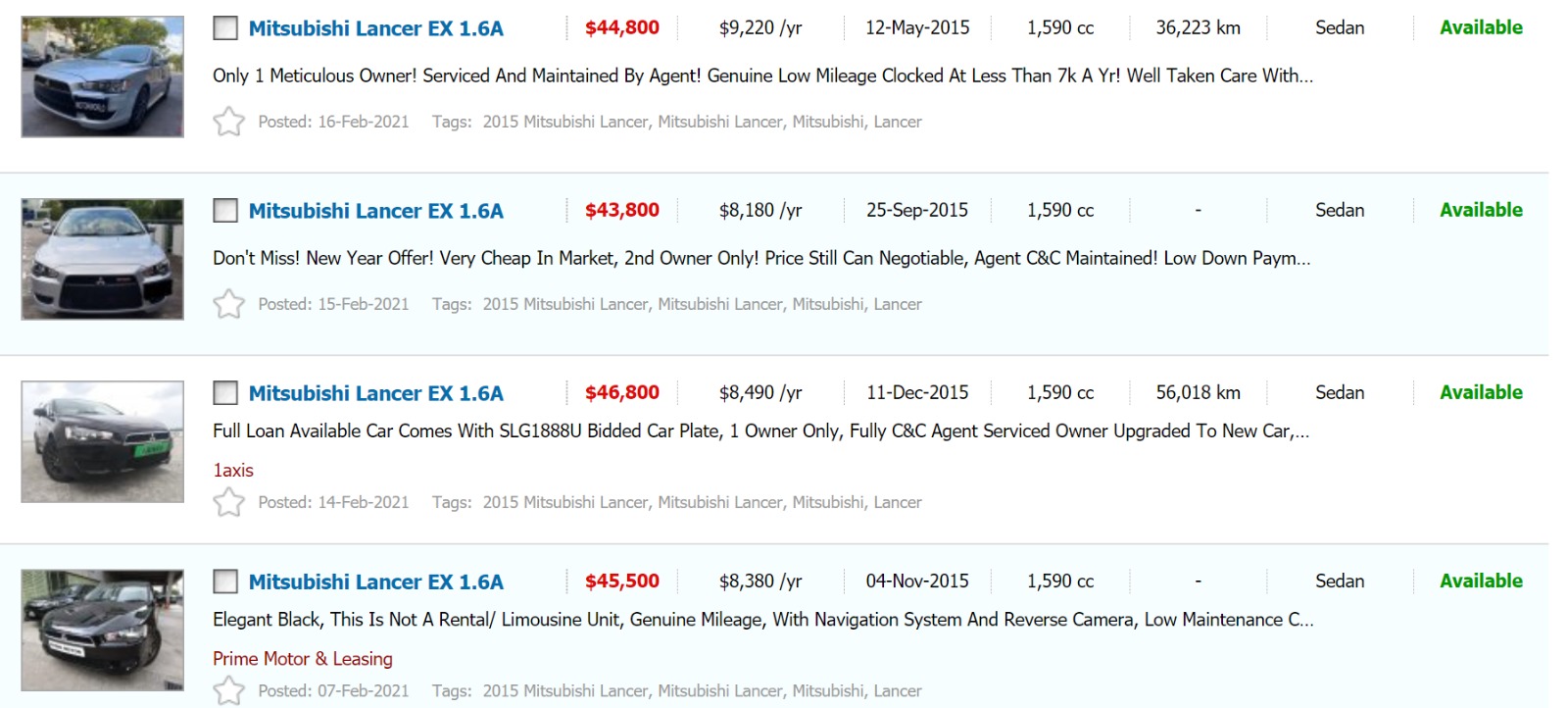This screenshot has width=1568, height=708.
Task: Open the Lancer title link priced $46,800
Action: pos(375,393)
